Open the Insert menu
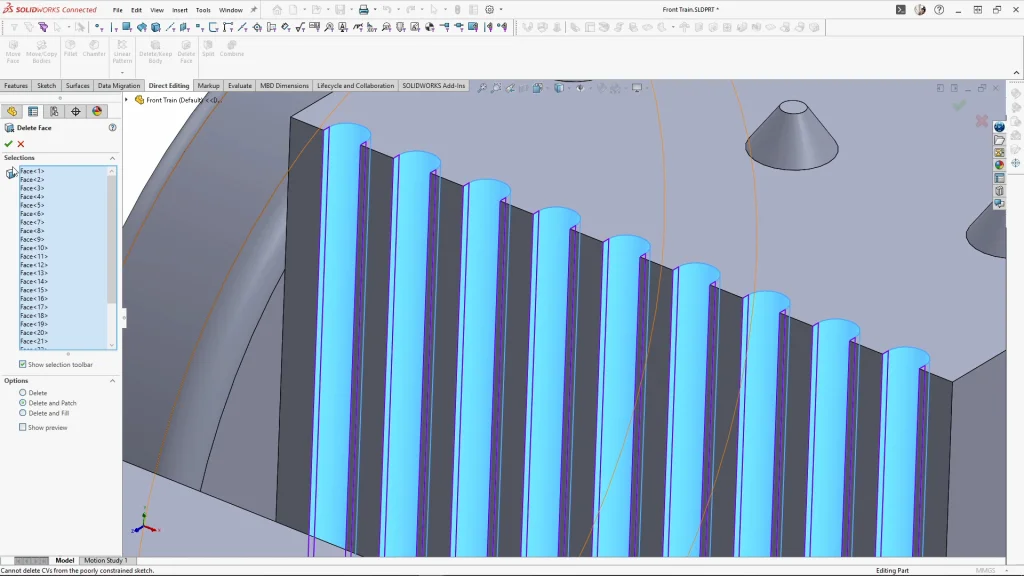The height and width of the screenshot is (576, 1024). tap(179, 10)
